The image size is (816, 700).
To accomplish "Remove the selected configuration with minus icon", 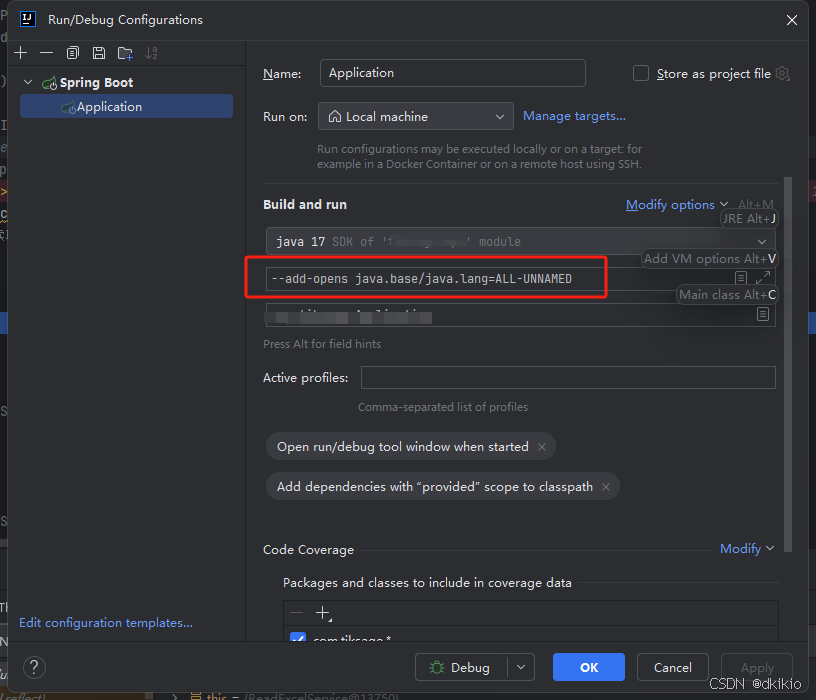I will click(46, 53).
